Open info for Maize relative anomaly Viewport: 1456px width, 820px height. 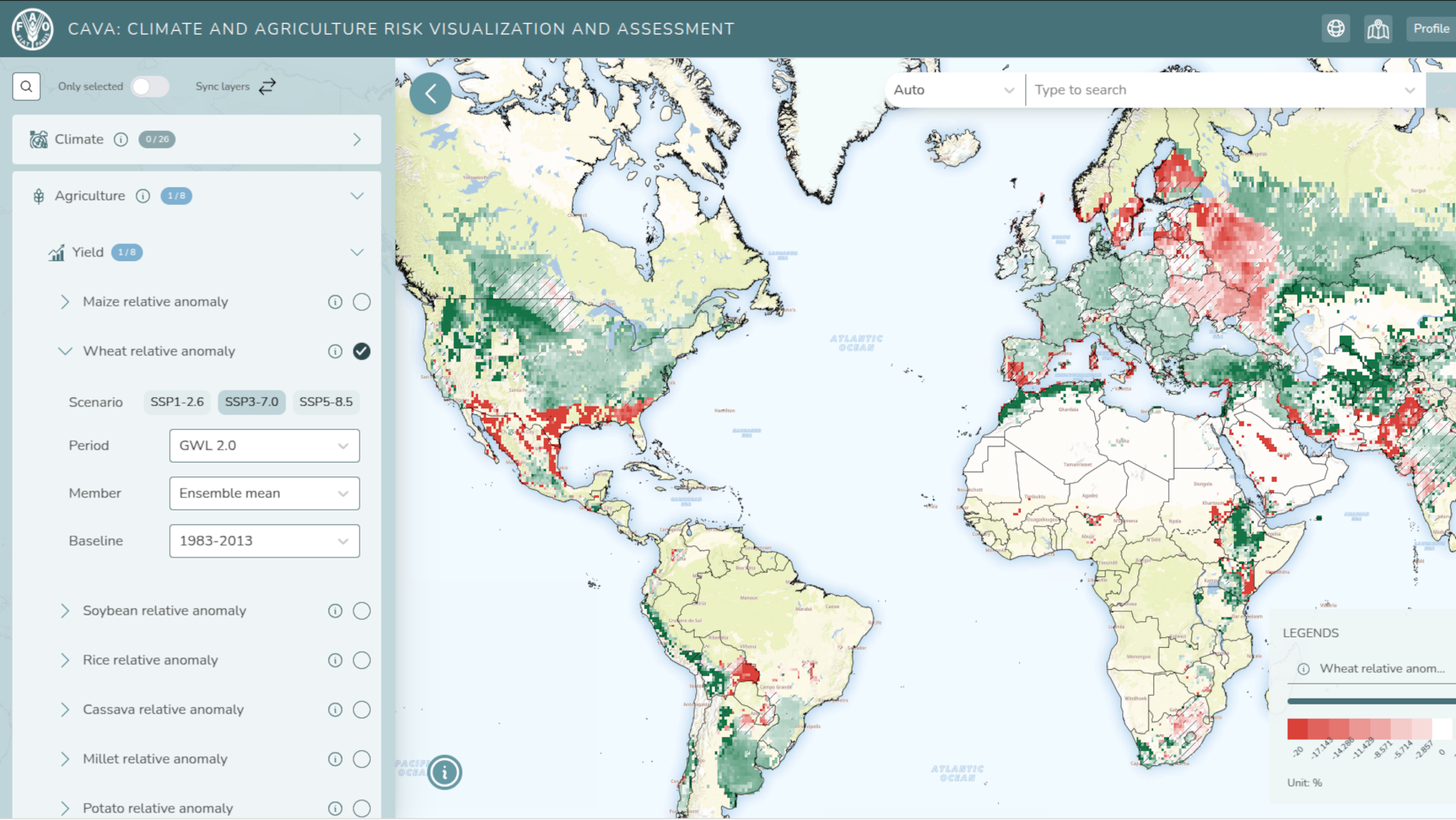pos(334,302)
